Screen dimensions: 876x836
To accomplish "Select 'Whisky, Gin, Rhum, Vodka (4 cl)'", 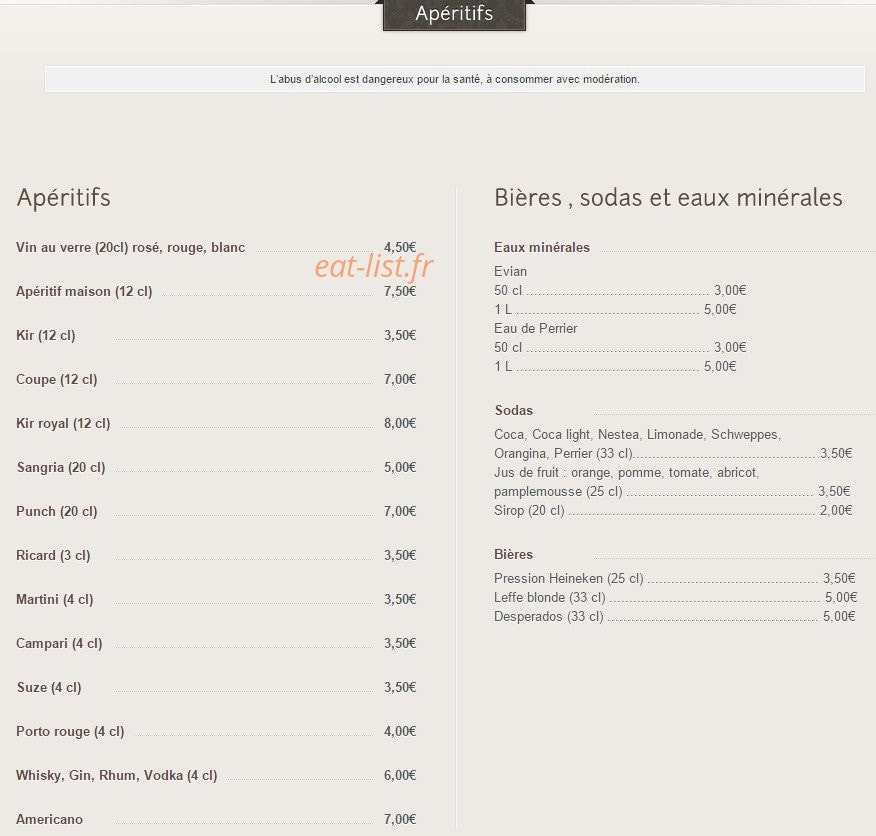I will click(117, 776).
